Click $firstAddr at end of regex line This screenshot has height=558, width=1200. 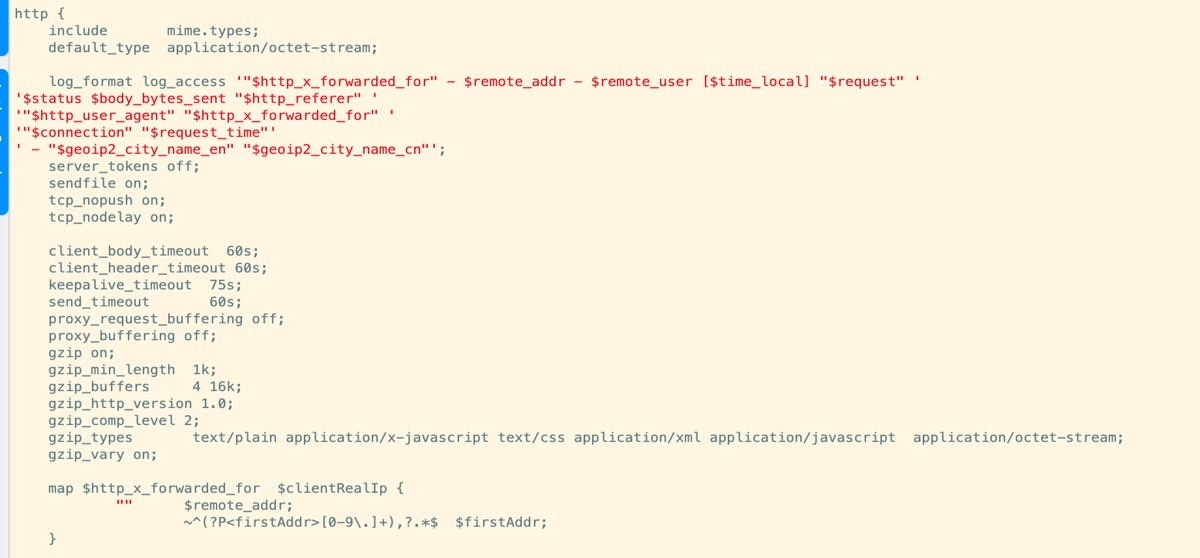(500, 523)
